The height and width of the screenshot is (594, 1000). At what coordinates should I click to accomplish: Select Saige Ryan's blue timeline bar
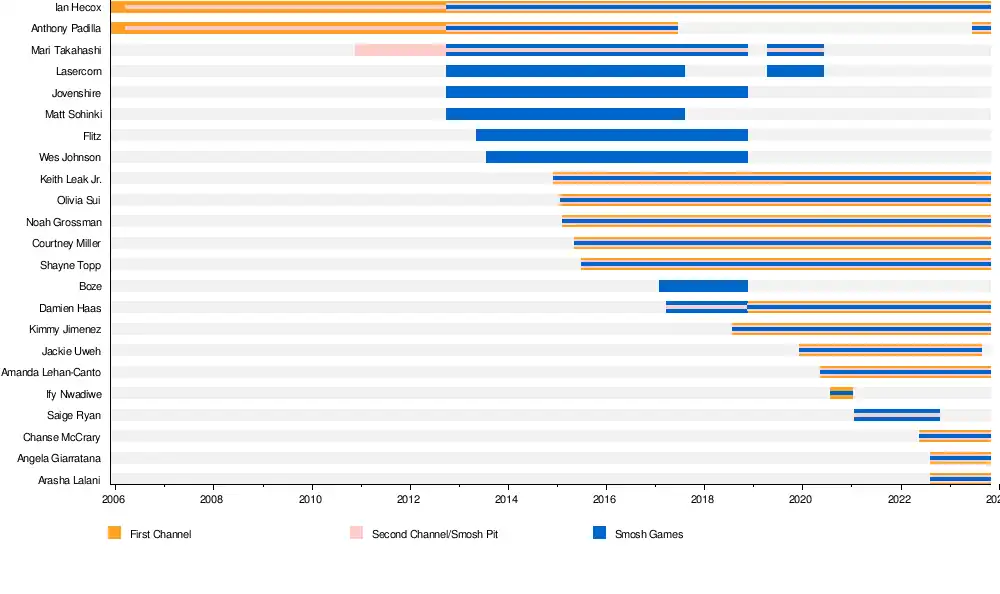(x=896, y=415)
